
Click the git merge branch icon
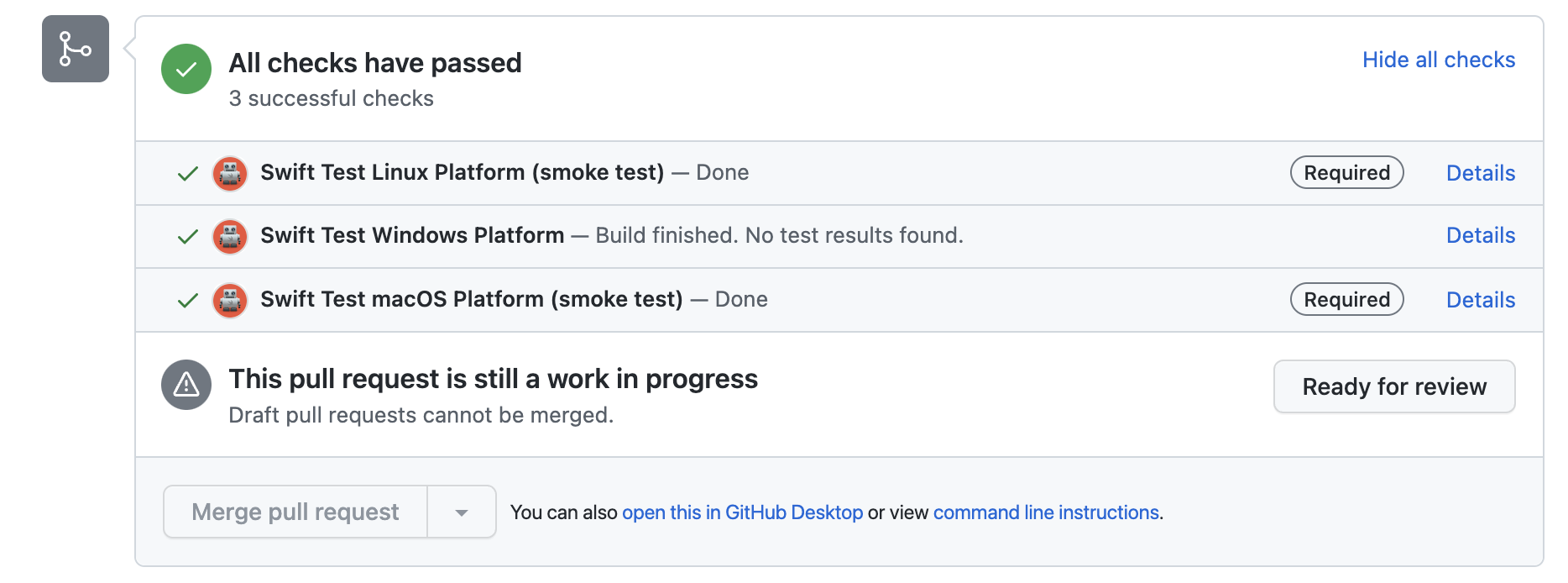76,49
